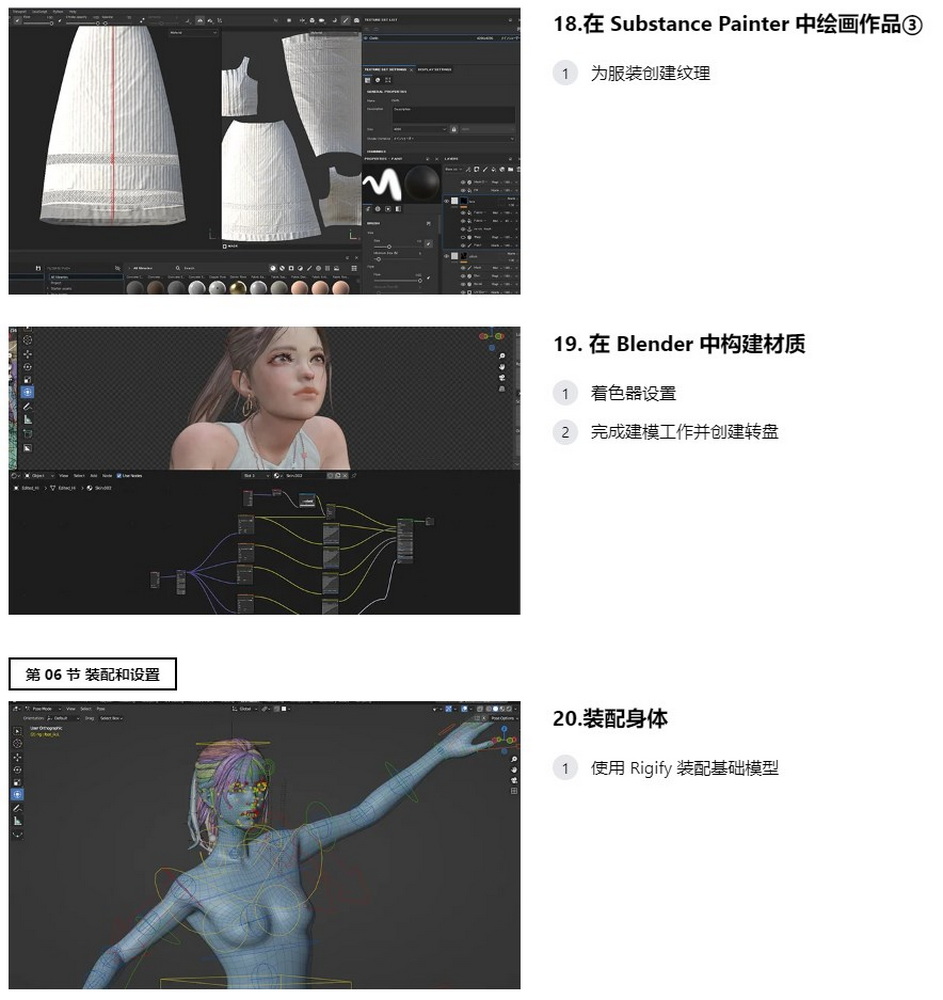Click pan hand icon in Blender material screenshot
The image size is (943, 1000).
point(502,367)
